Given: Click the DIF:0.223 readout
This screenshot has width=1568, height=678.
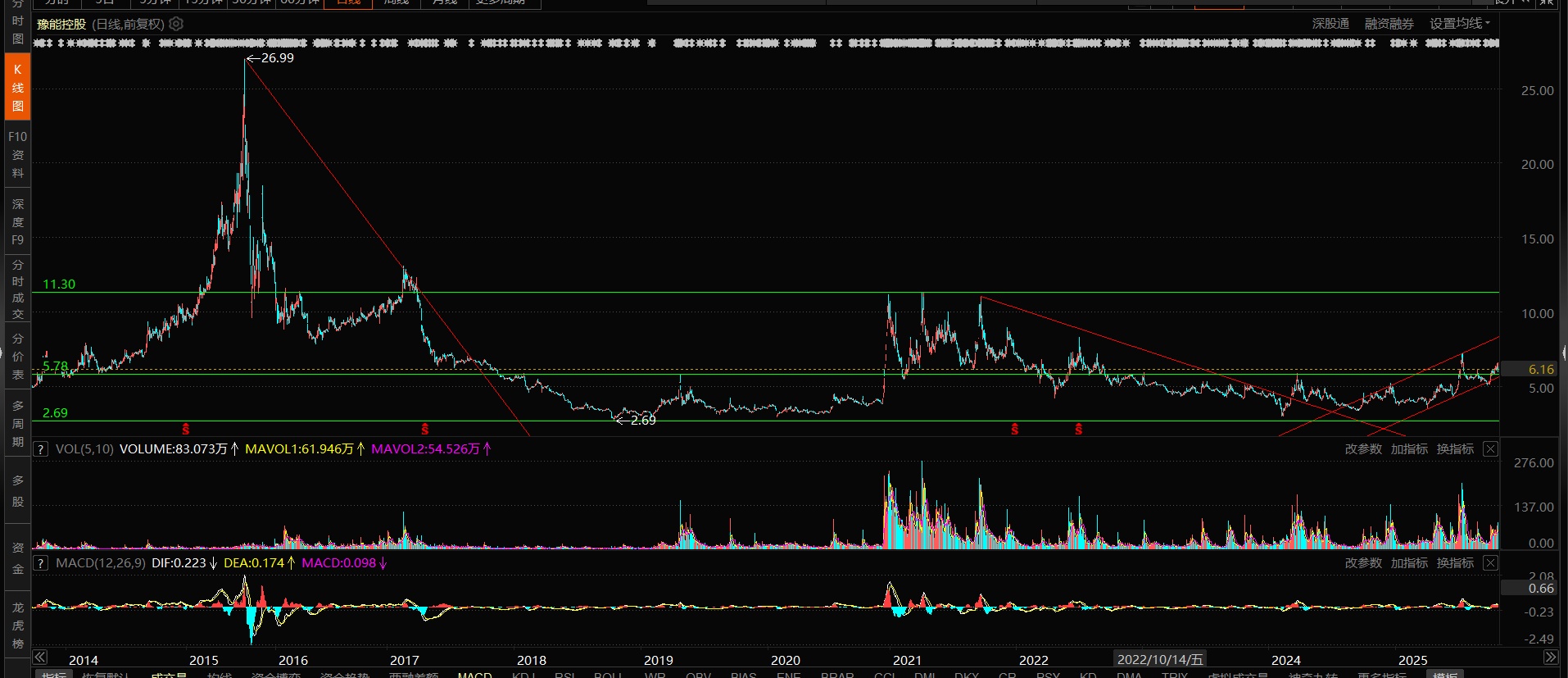Looking at the screenshot, I should (x=184, y=563).
